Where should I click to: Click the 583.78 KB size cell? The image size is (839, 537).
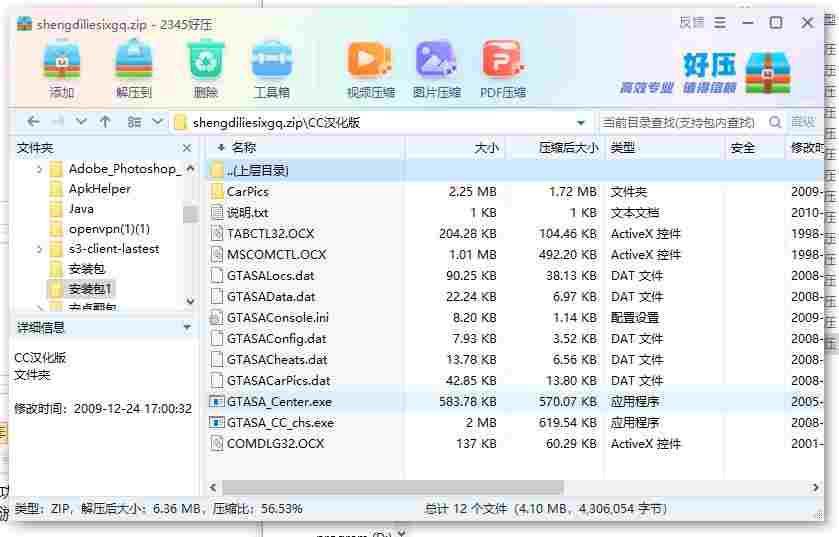pos(467,402)
